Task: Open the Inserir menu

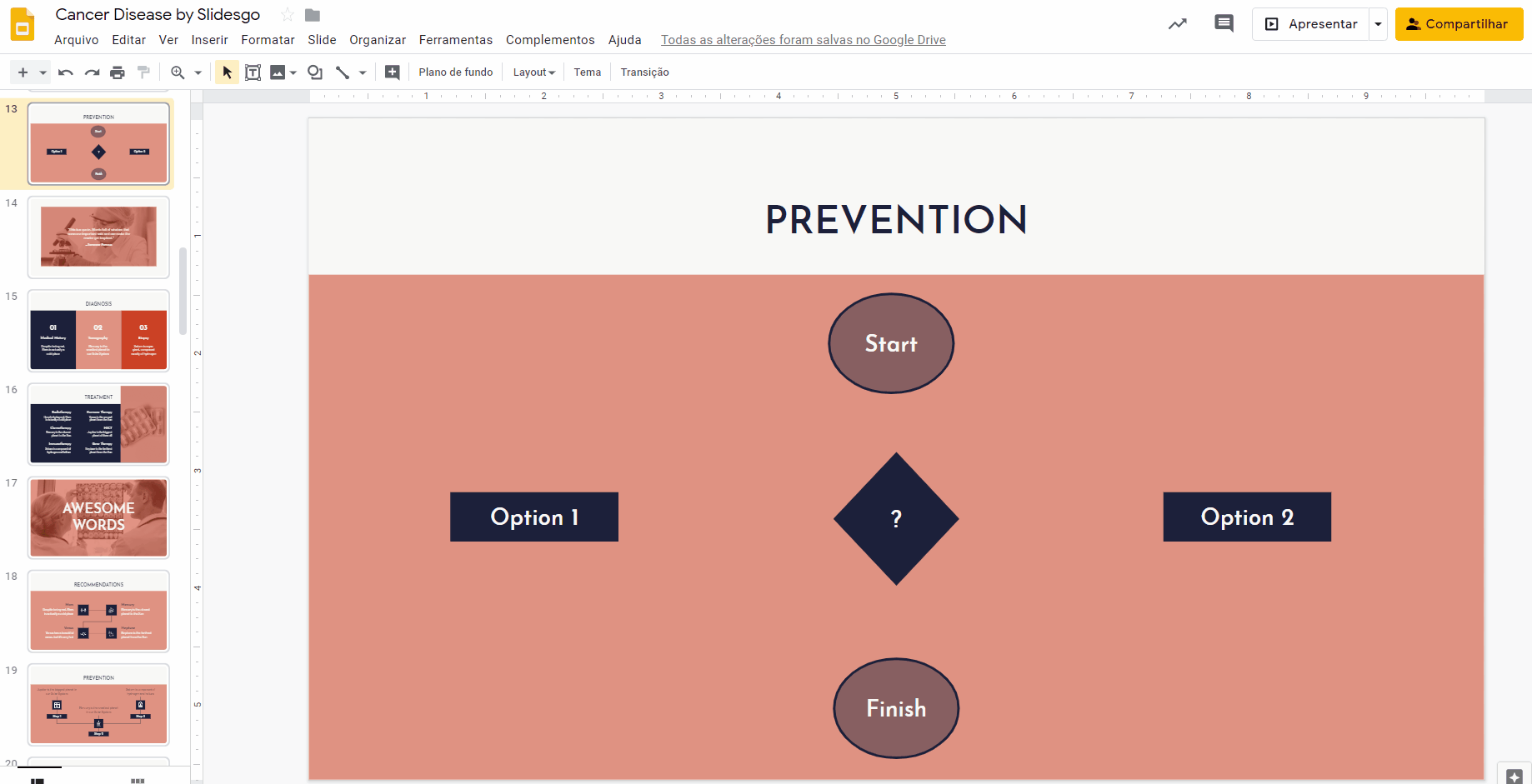Action: pos(209,40)
